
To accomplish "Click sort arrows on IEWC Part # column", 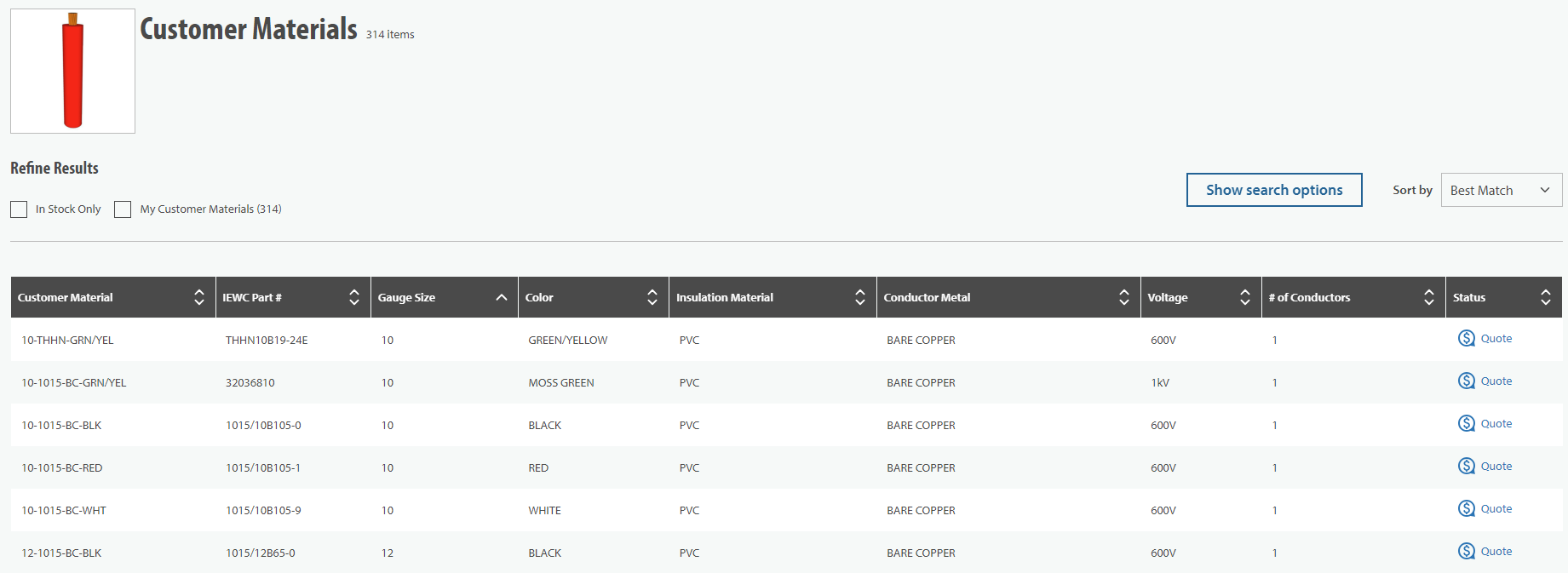I will tap(354, 297).
